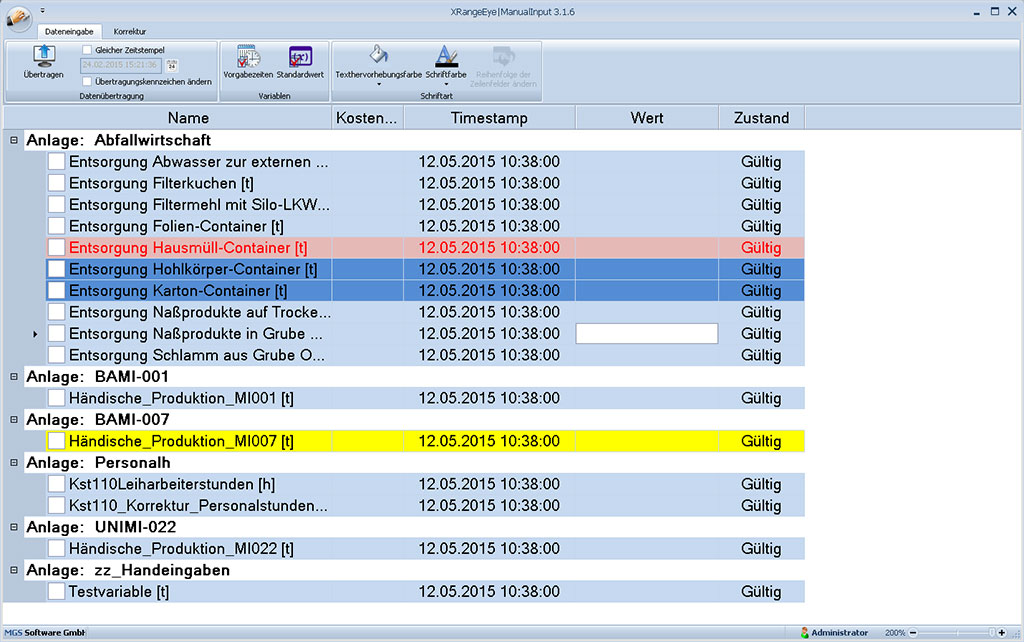Viewport: 1024px width, 642px height.
Task: Check the Entsorgung Karton-Container row checkbox
Action: pyautogui.click(x=57, y=291)
